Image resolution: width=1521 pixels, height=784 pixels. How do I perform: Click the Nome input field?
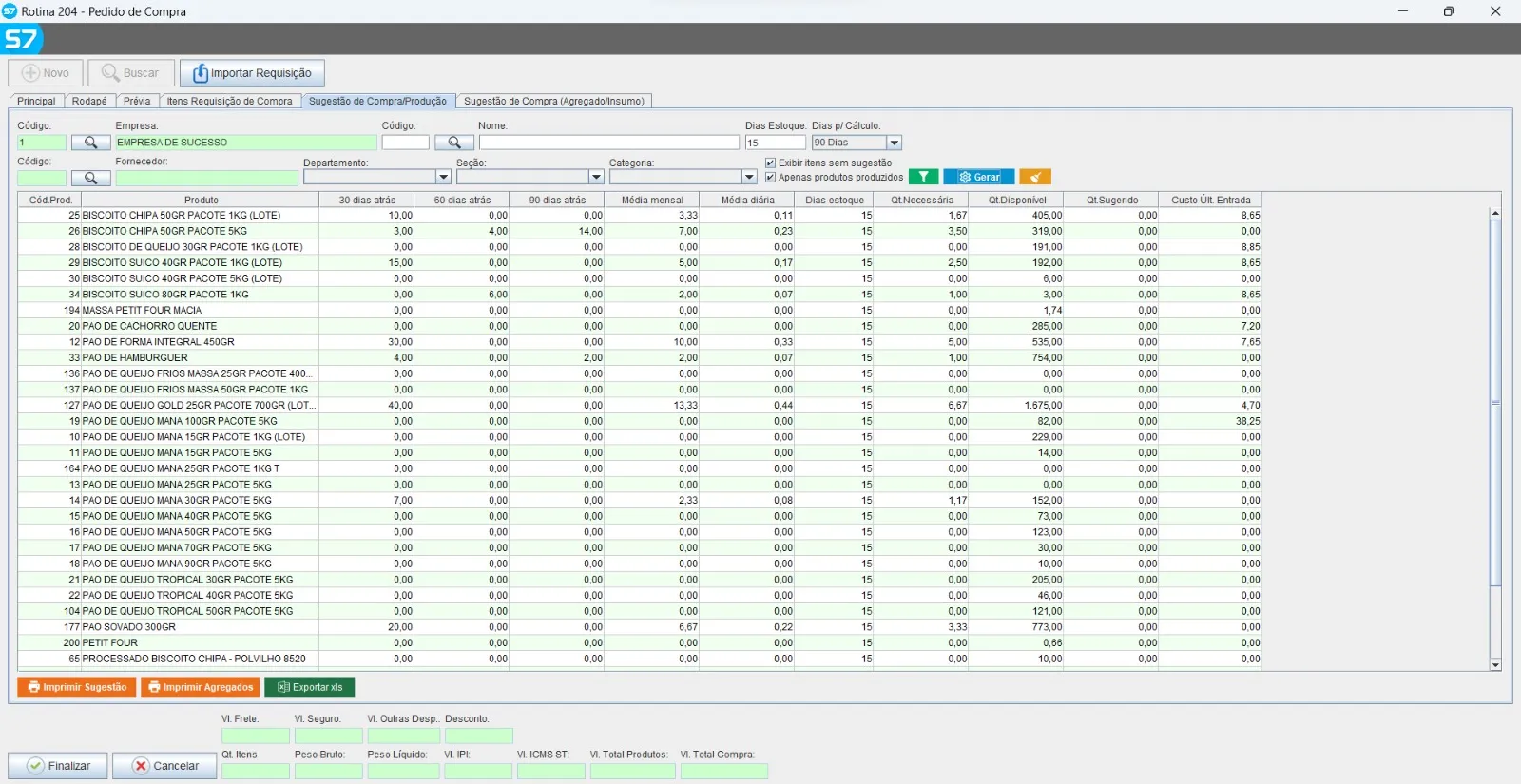coord(608,143)
